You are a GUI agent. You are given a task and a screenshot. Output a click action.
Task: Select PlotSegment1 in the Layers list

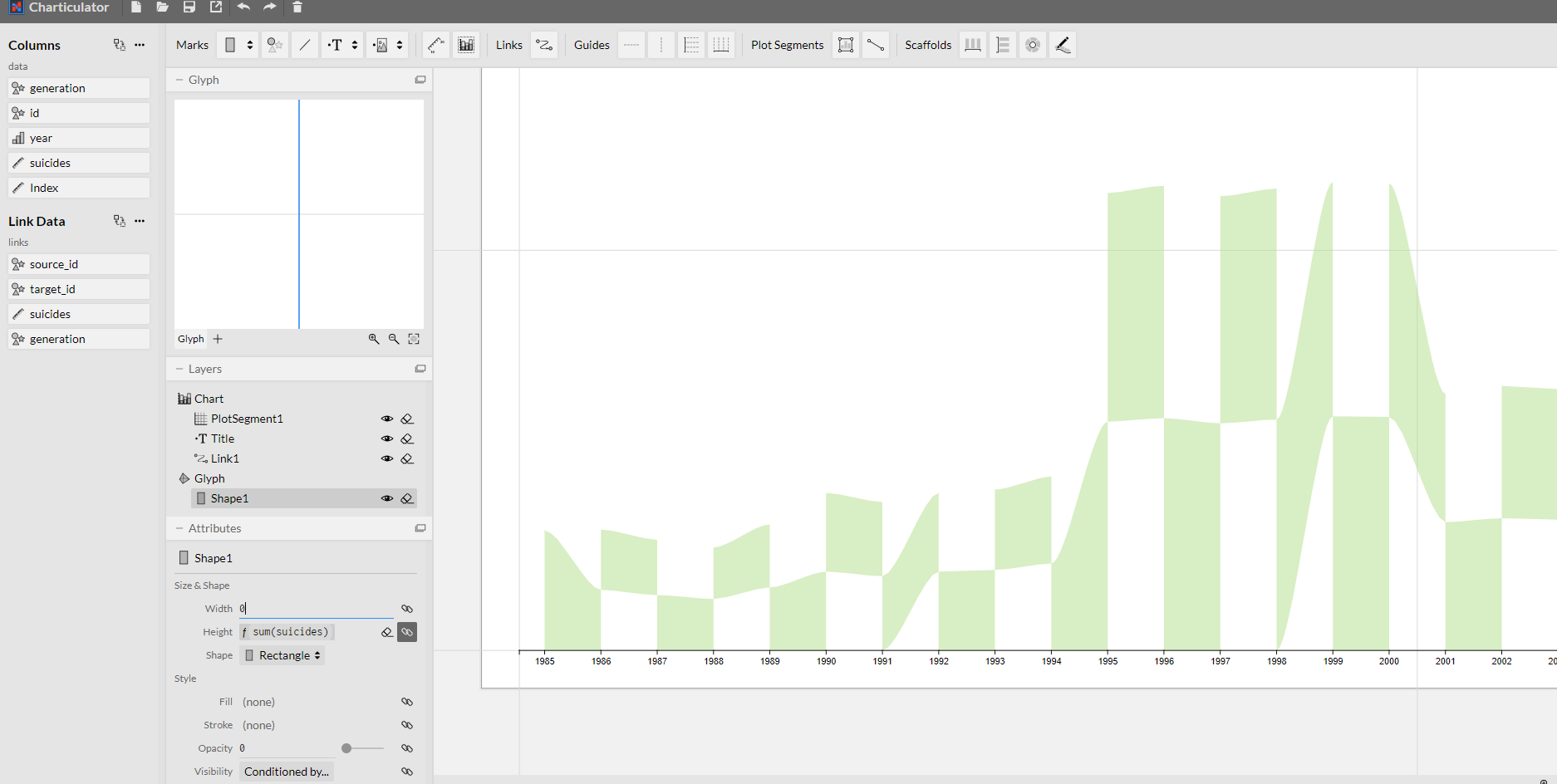(247, 419)
